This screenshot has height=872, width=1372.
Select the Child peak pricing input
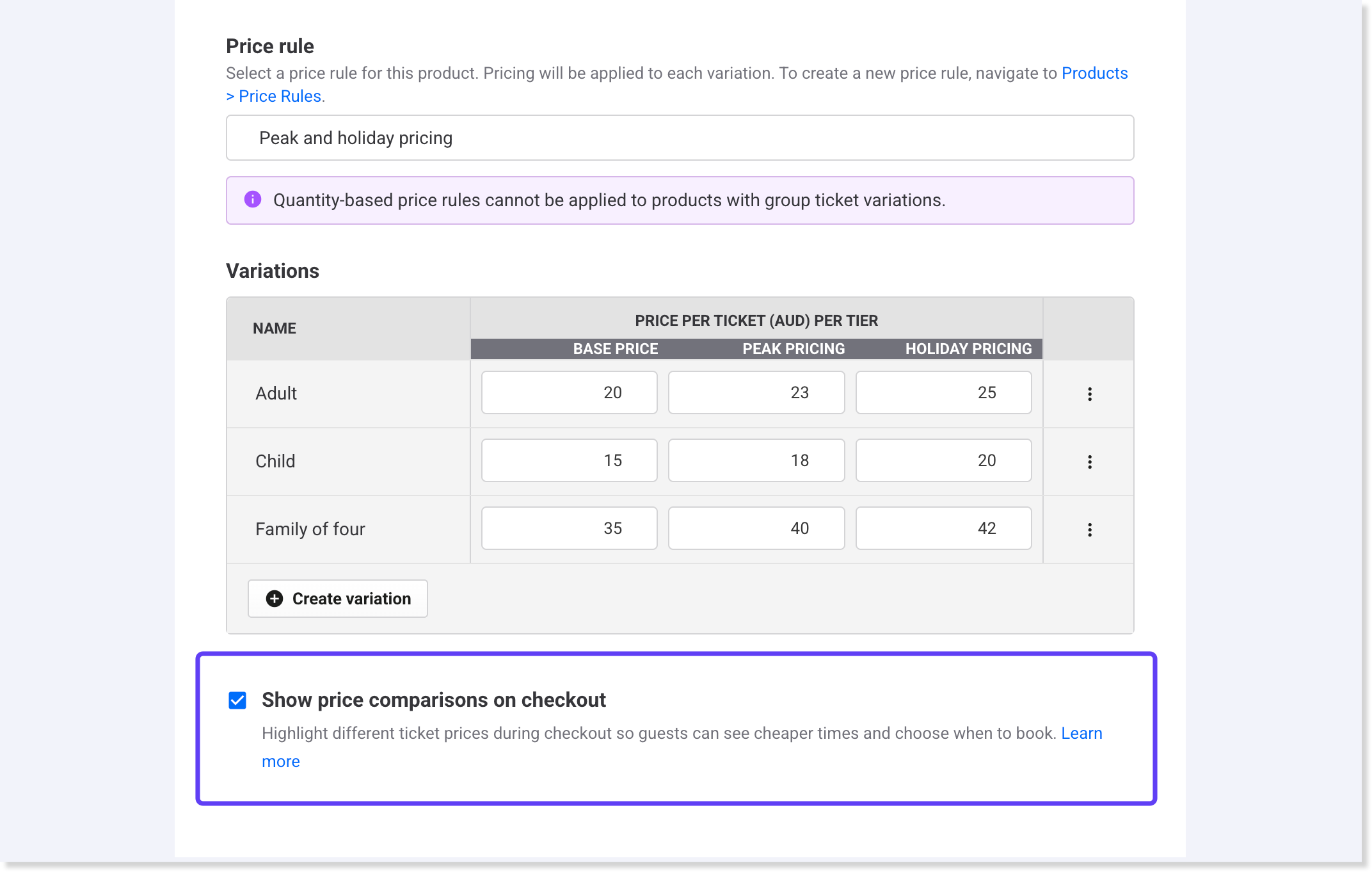[x=756, y=460]
